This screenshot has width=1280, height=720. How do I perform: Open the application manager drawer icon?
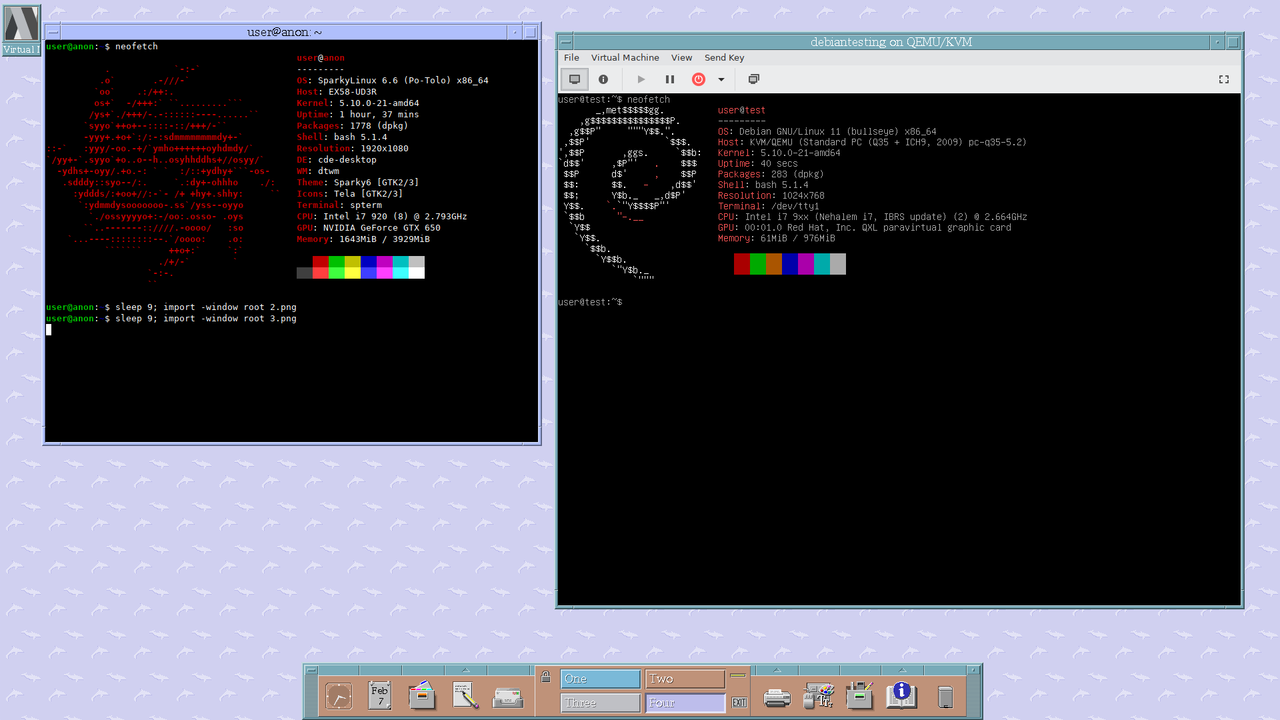tap(860, 695)
